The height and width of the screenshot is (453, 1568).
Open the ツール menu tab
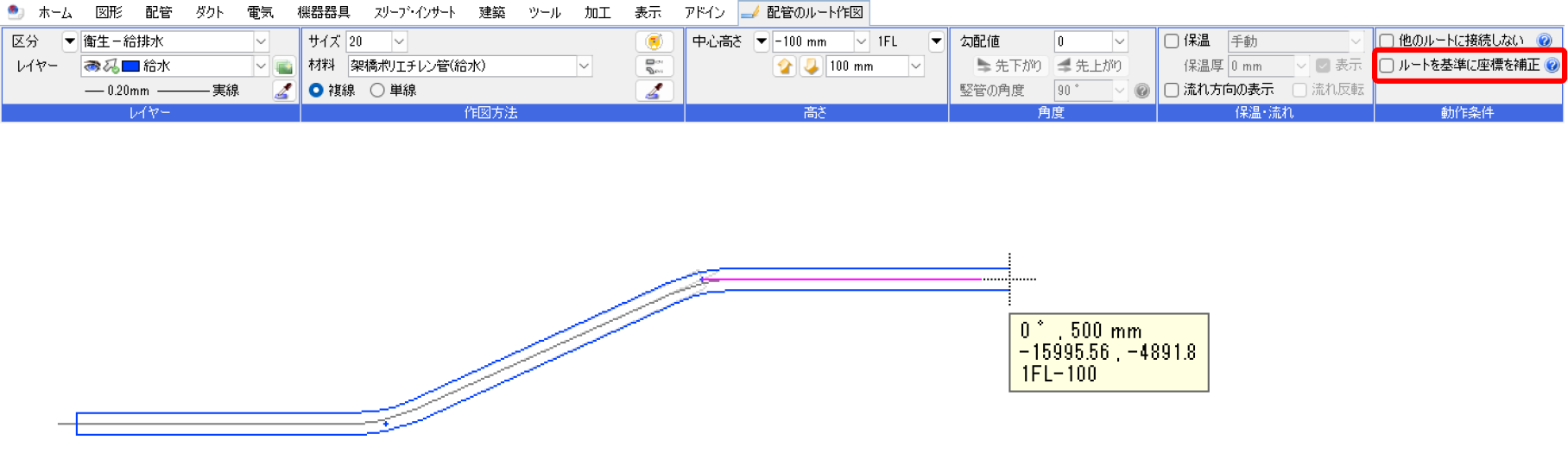(544, 12)
